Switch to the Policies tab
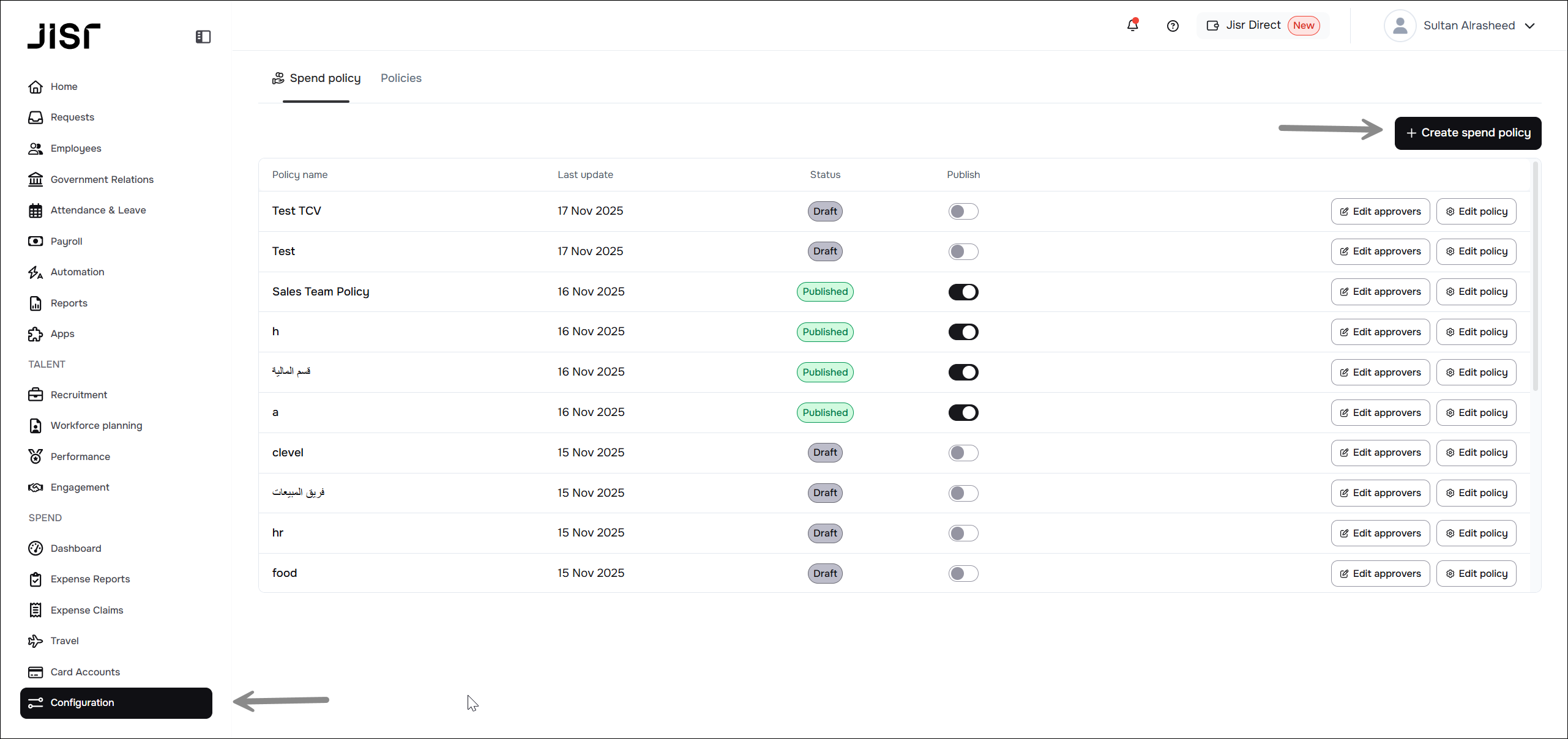This screenshot has height=739, width=1568. (401, 78)
